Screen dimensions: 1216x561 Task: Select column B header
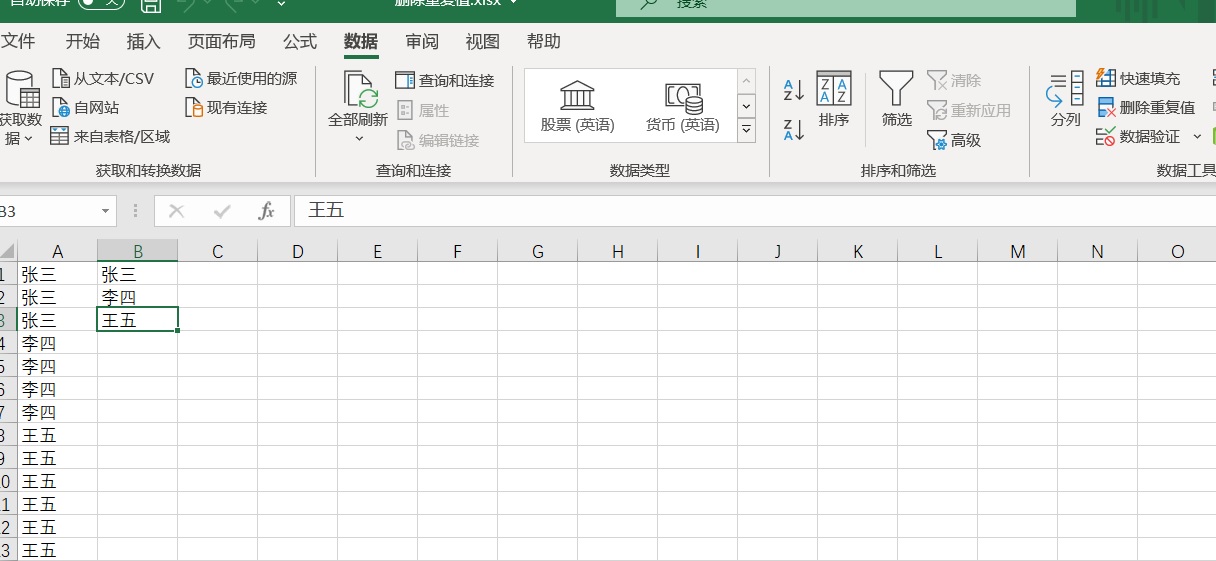pyautogui.click(x=138, y=251)
